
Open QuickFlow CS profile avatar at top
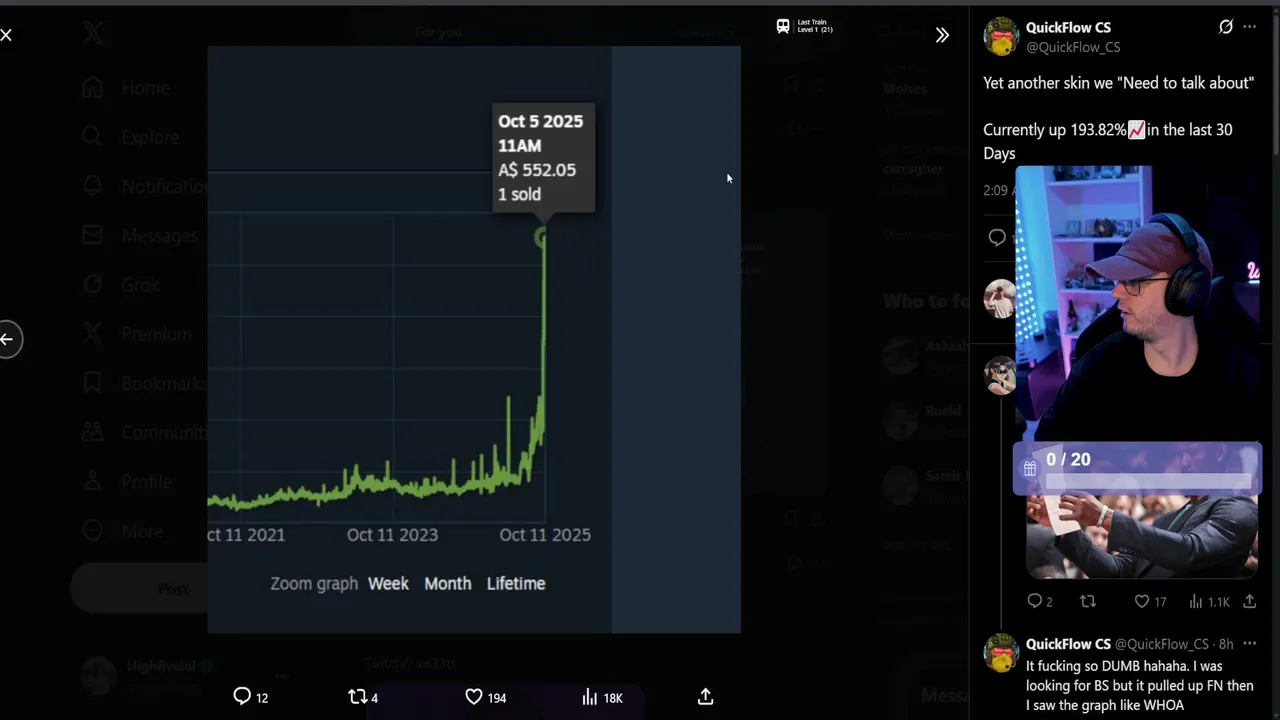[1001, 37]
